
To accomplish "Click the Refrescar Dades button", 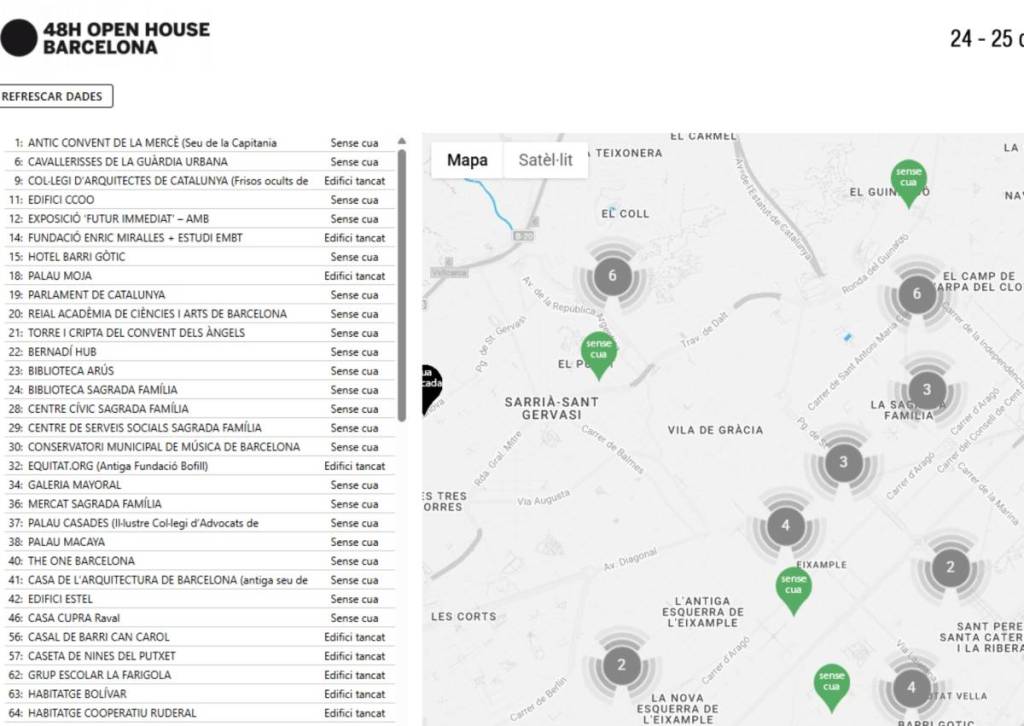I will point(56,96).
